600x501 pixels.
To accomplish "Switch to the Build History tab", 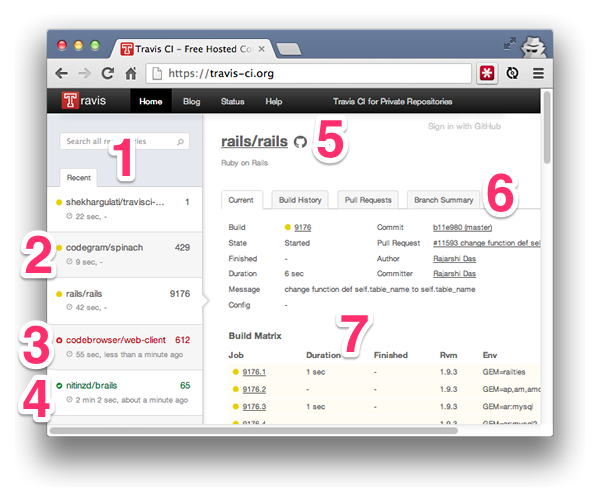I will coord(300,200).
